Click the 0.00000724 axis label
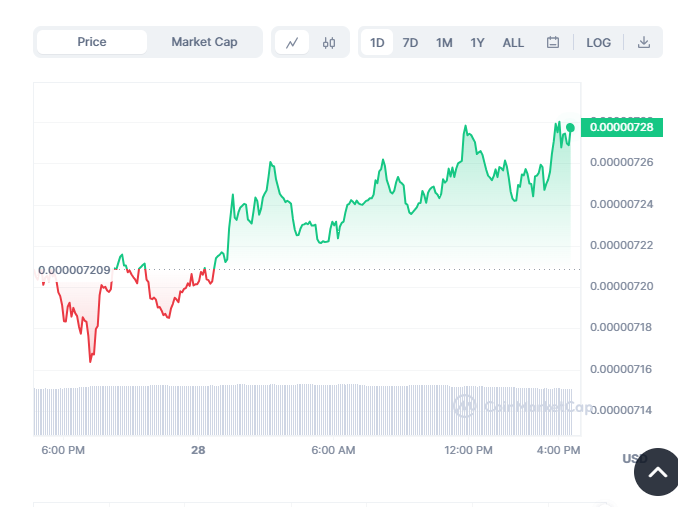Viewport: 678px width, 507px height. click(x=621, y=204)
